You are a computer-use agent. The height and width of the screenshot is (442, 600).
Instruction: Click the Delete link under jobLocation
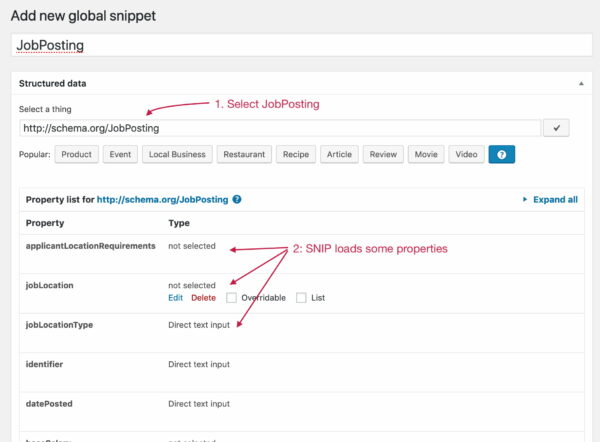[x=204, y=298]
